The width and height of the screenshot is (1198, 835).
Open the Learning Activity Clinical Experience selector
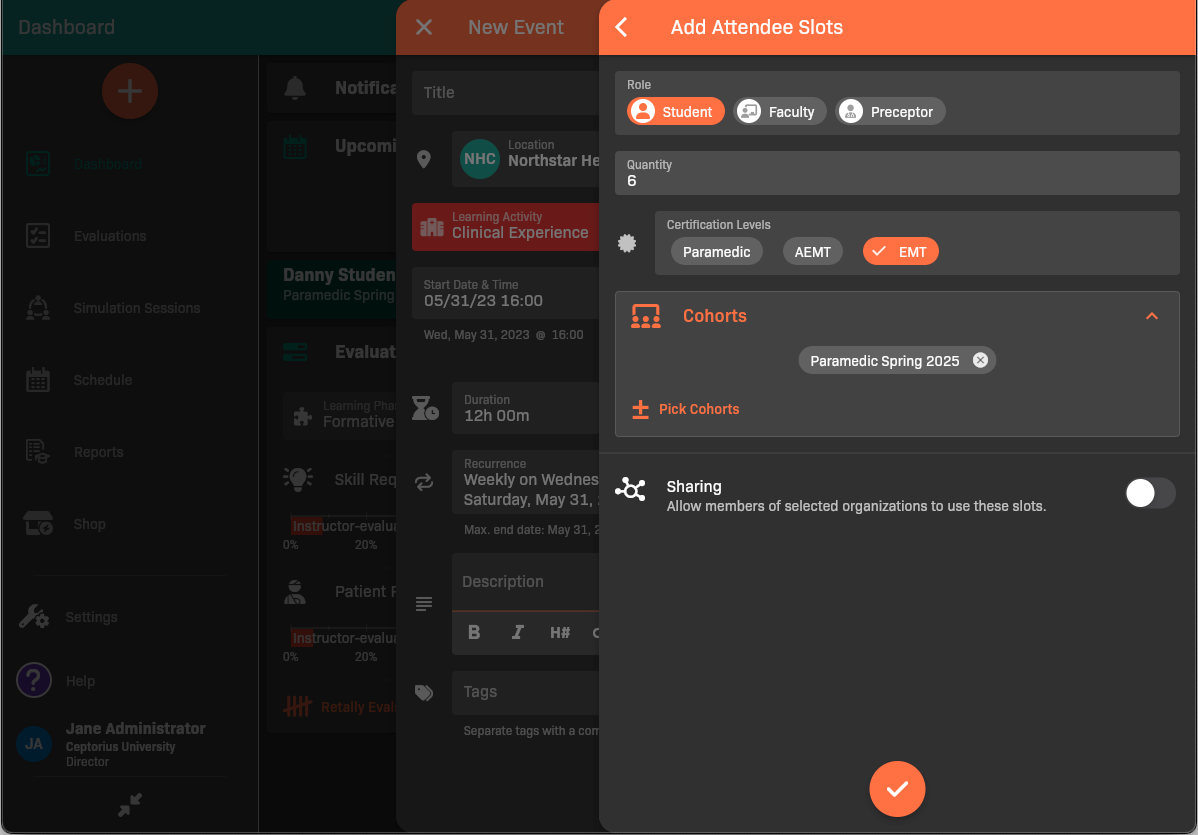(x=506, y=226)
